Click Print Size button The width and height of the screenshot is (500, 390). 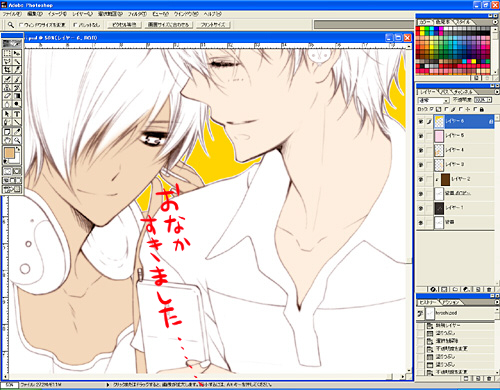point(213,25)
